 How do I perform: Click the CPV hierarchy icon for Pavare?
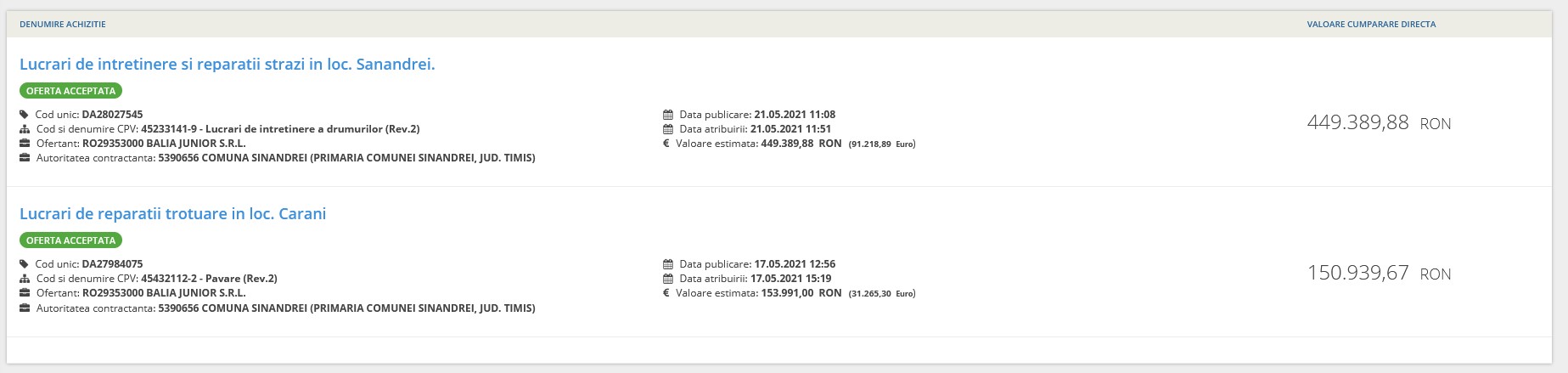[x=24, y=279]
